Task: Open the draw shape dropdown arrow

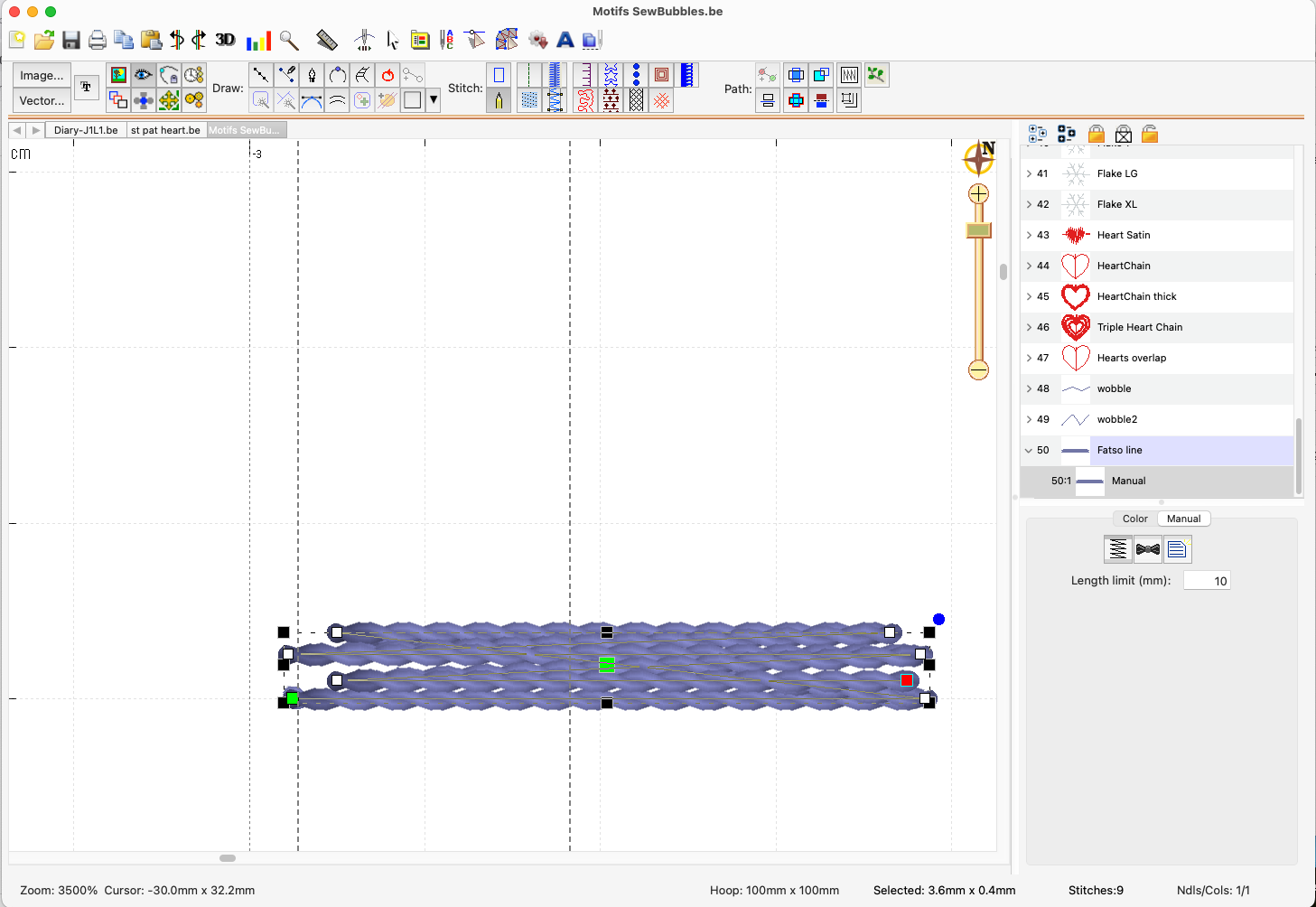Action: pyautogui.click(x=434, y=100)
